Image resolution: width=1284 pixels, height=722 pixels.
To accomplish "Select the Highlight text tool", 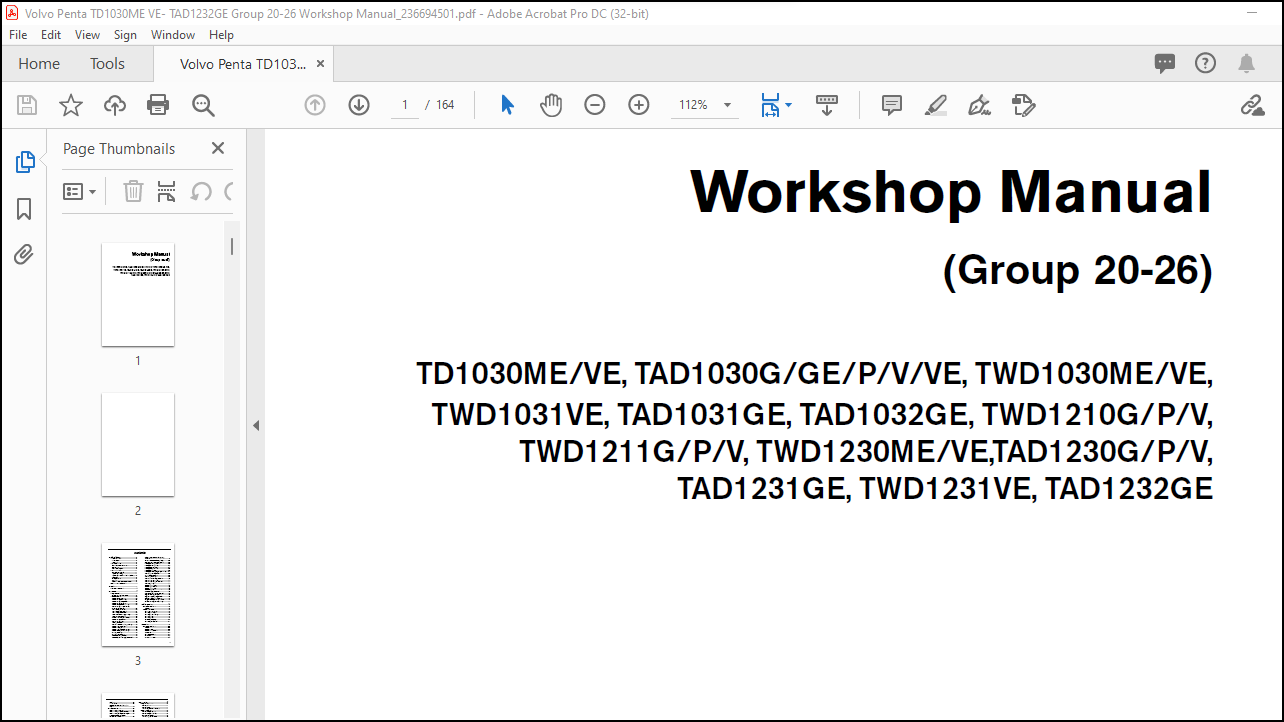I will [936, 105].
